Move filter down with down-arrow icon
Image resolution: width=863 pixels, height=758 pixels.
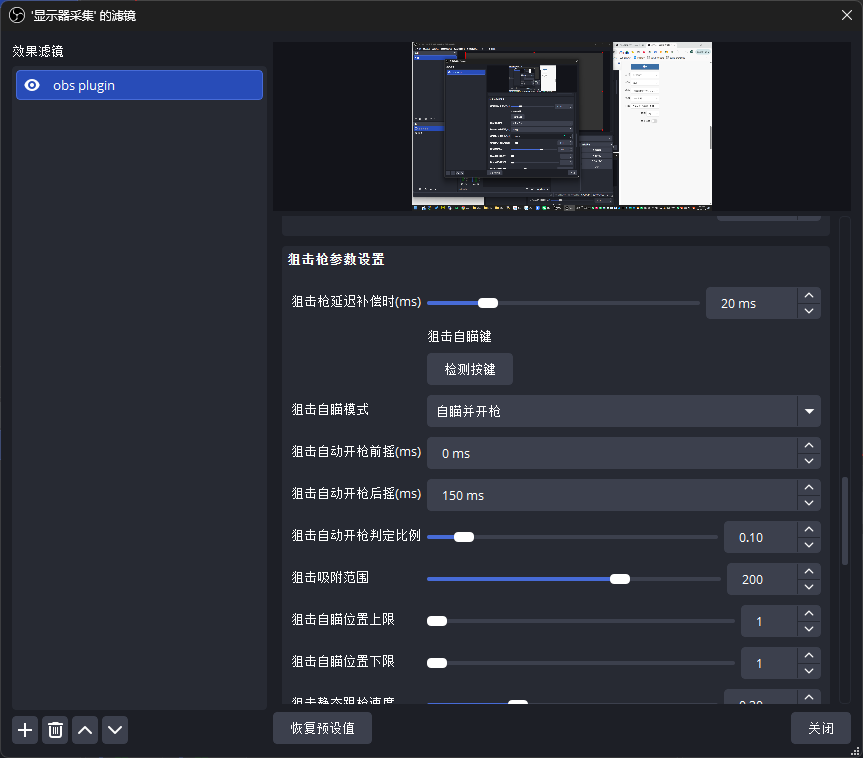pos(115,730)
